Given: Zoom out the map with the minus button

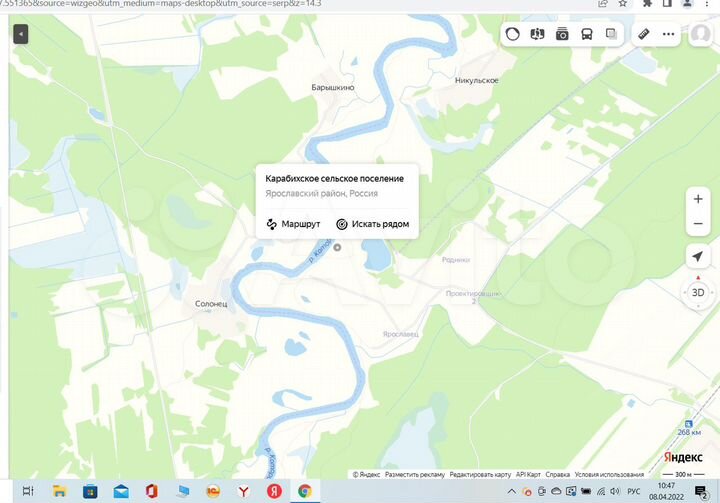Looking at the screenshot, I should [x=698, y=224].
